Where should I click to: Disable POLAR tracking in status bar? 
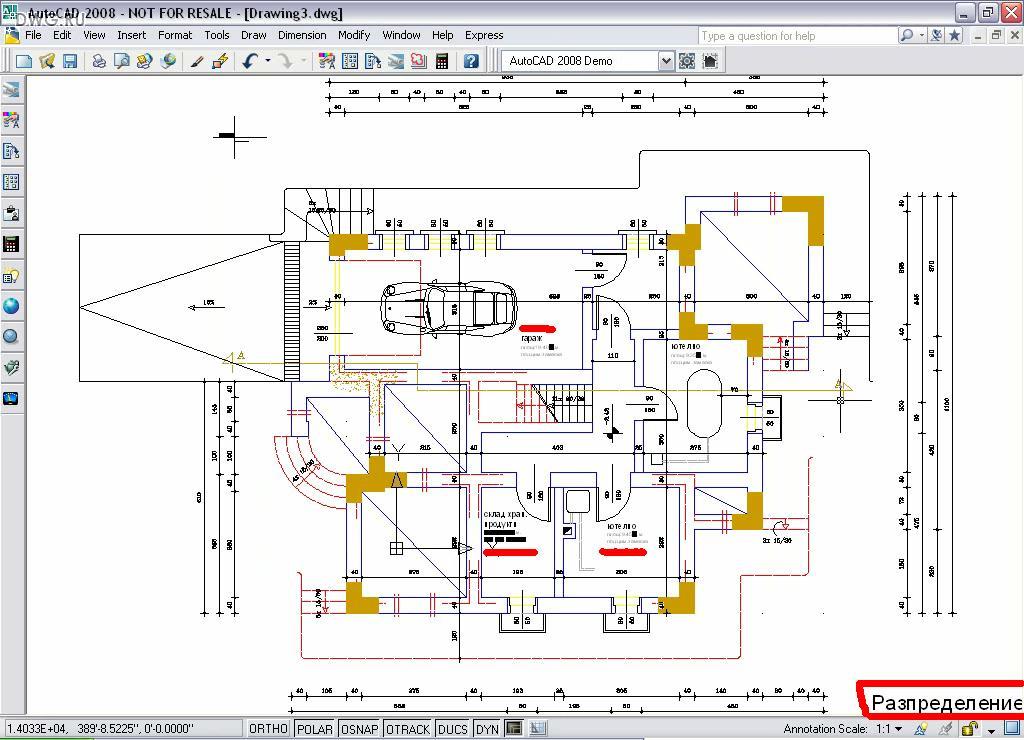314,729
